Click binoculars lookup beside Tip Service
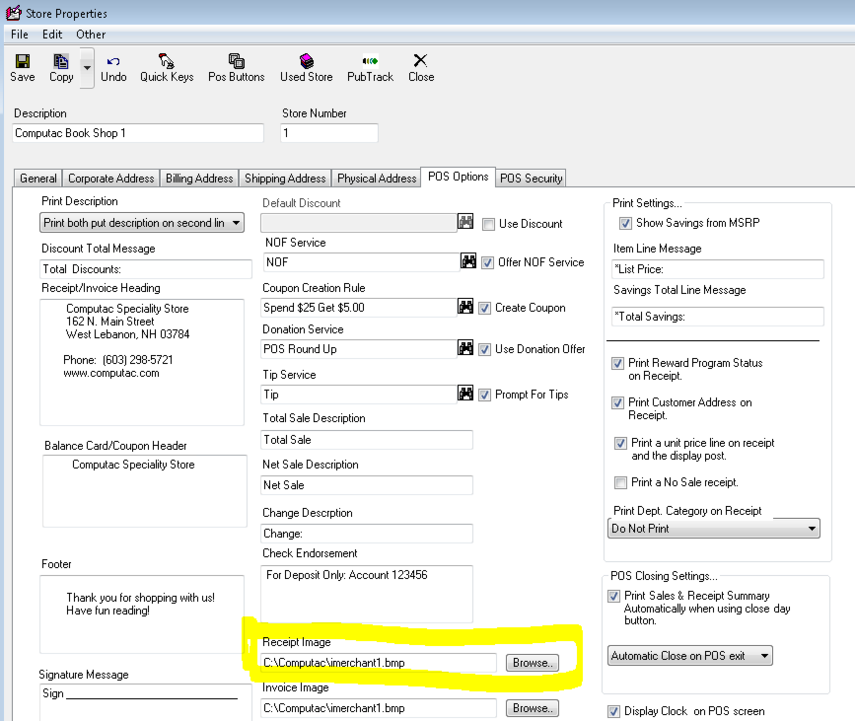 [465, 393]
